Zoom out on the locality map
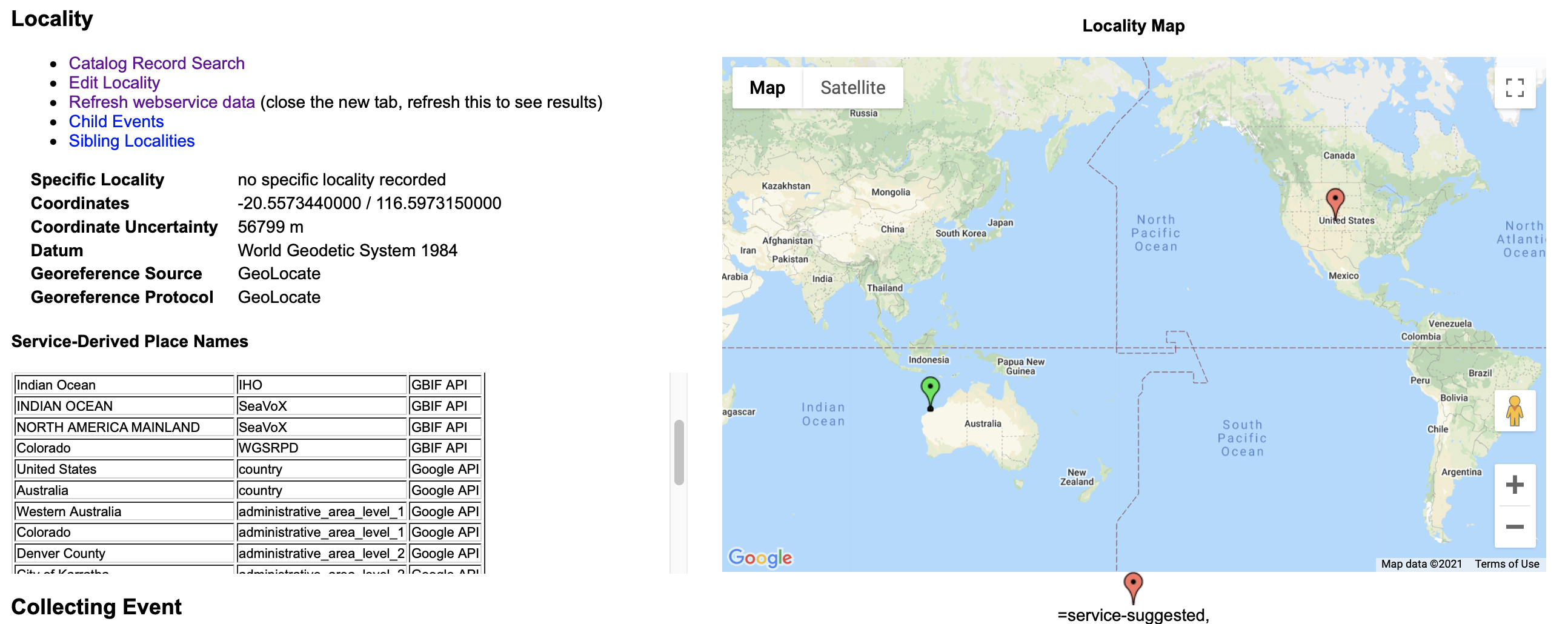1568x624 pixels. click(x=1515, y=526)
